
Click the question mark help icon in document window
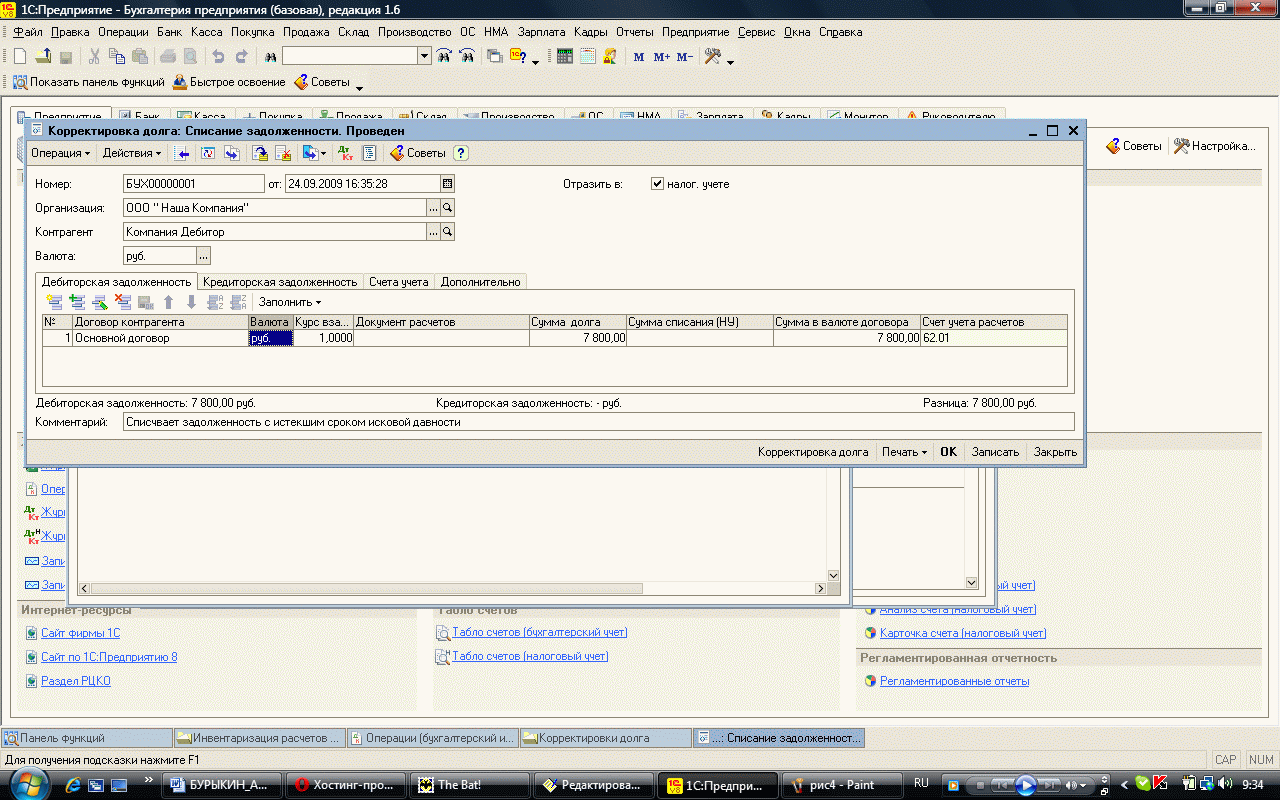[x=461, y=153]
